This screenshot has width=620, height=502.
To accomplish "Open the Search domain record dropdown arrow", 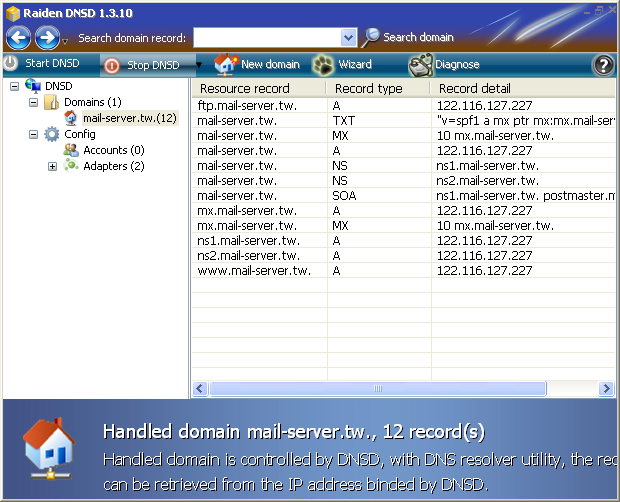I will coord(348,38).
